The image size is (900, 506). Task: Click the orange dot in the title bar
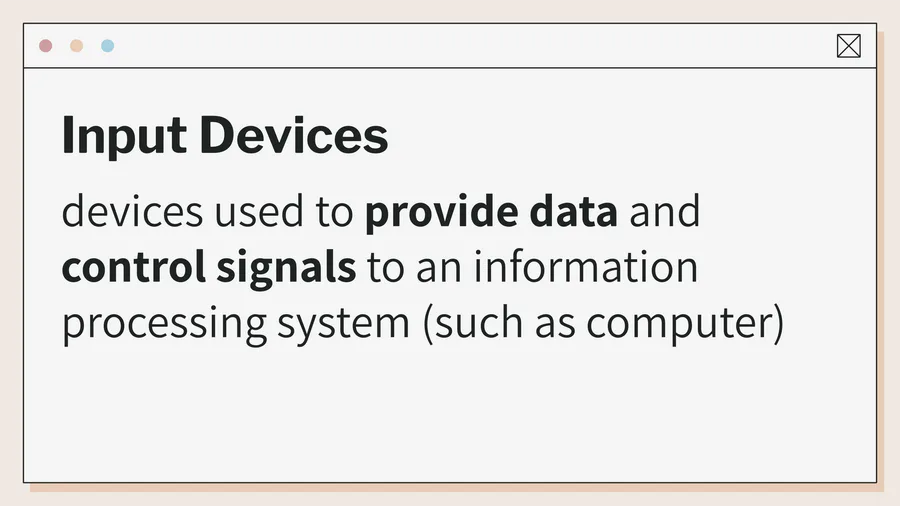76,46
